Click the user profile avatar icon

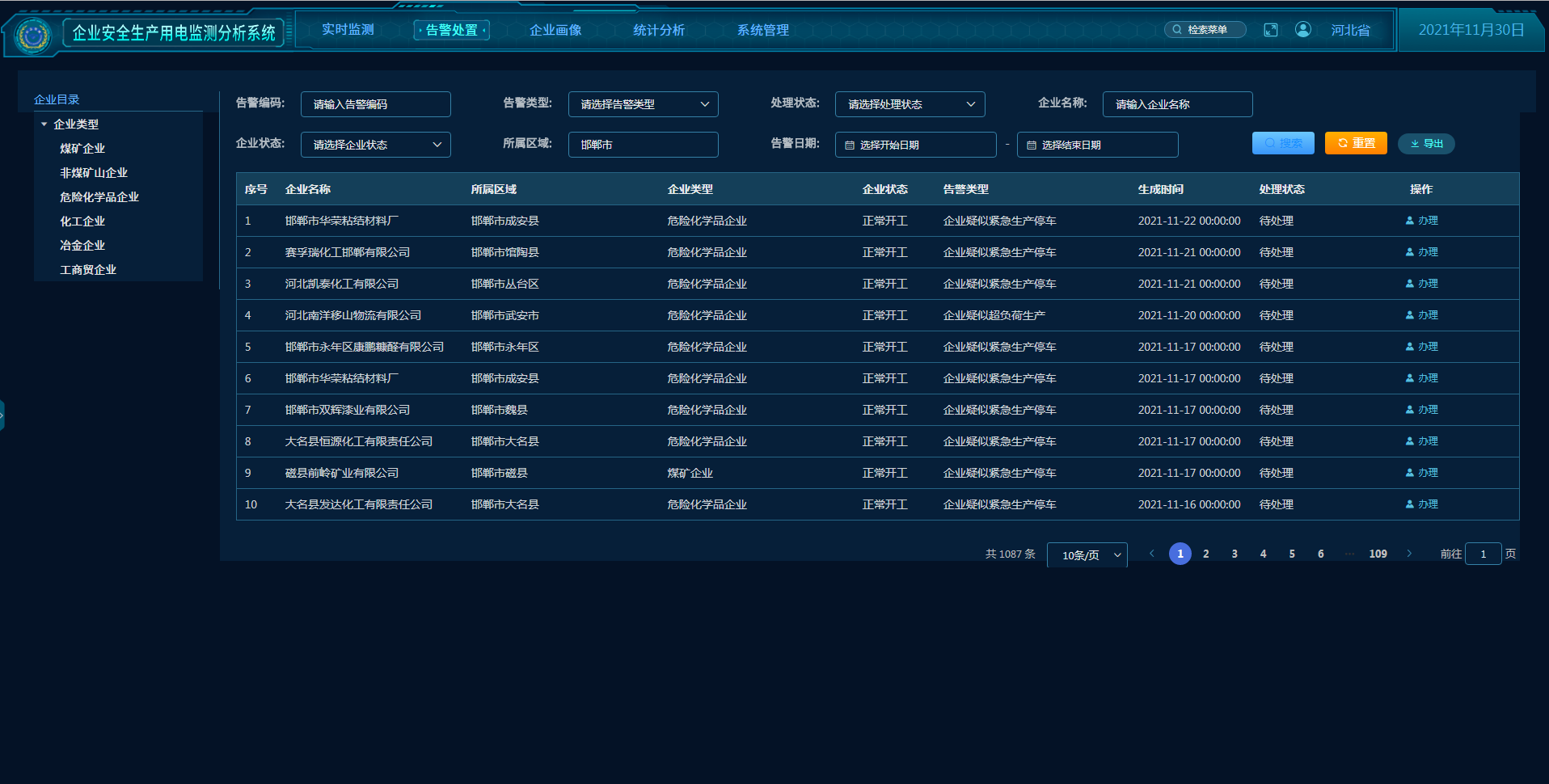tap(1302, 30)
